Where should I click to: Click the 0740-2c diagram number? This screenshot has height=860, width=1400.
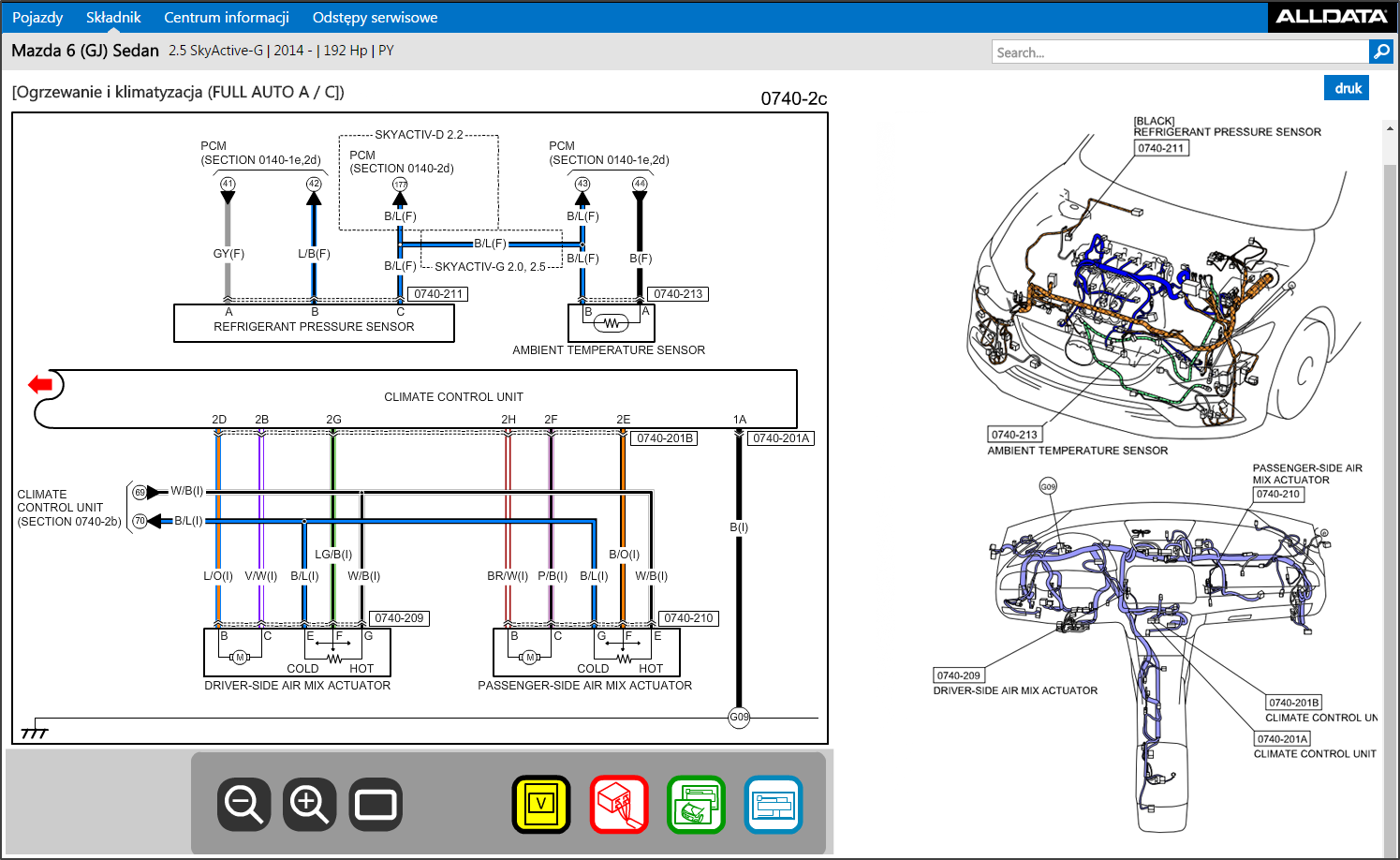pos(794,99)
